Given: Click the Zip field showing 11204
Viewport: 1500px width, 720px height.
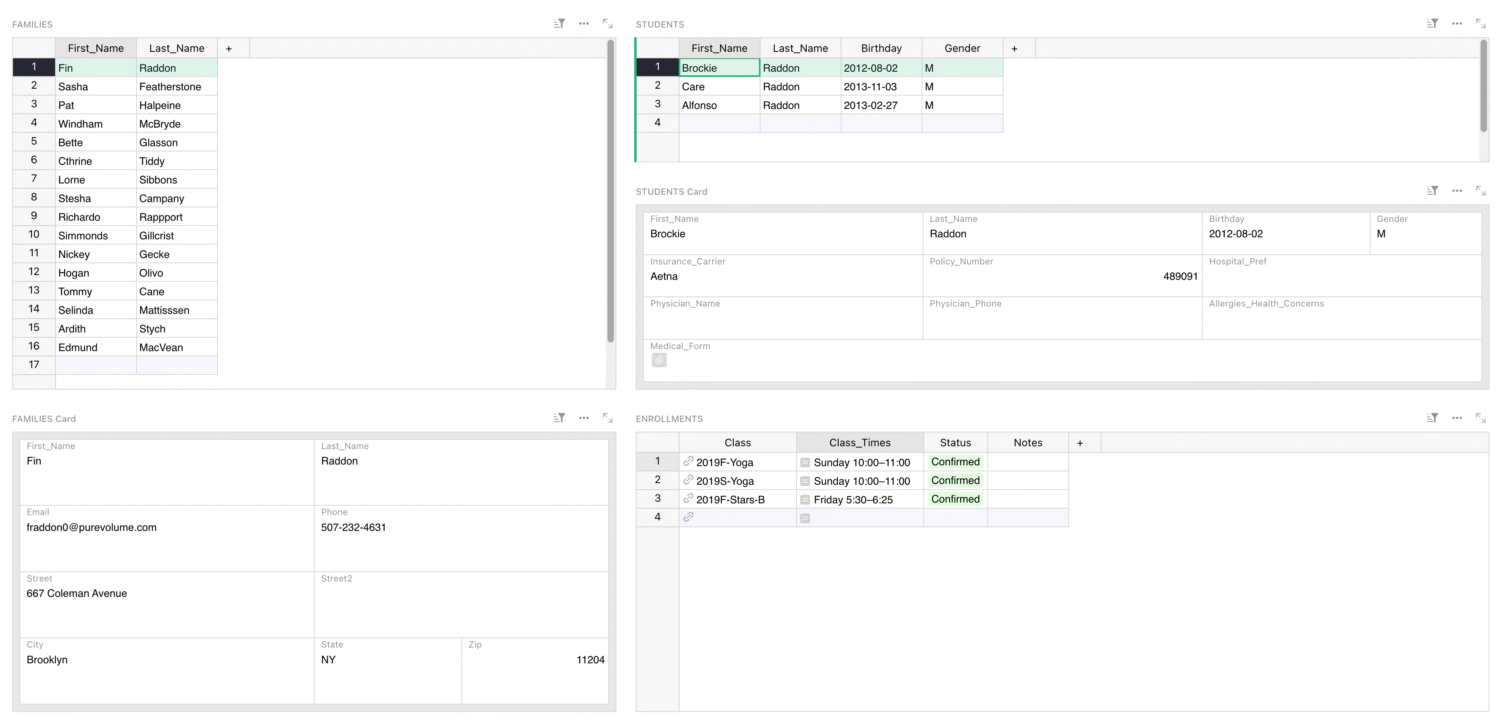Looking at the screenshot, I should [535, 671].
